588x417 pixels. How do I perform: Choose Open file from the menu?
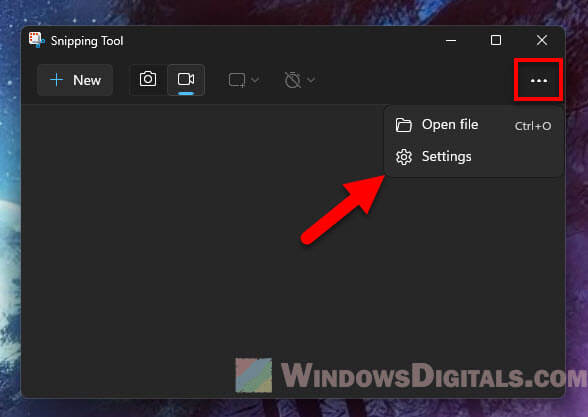[x=473, y=125]
